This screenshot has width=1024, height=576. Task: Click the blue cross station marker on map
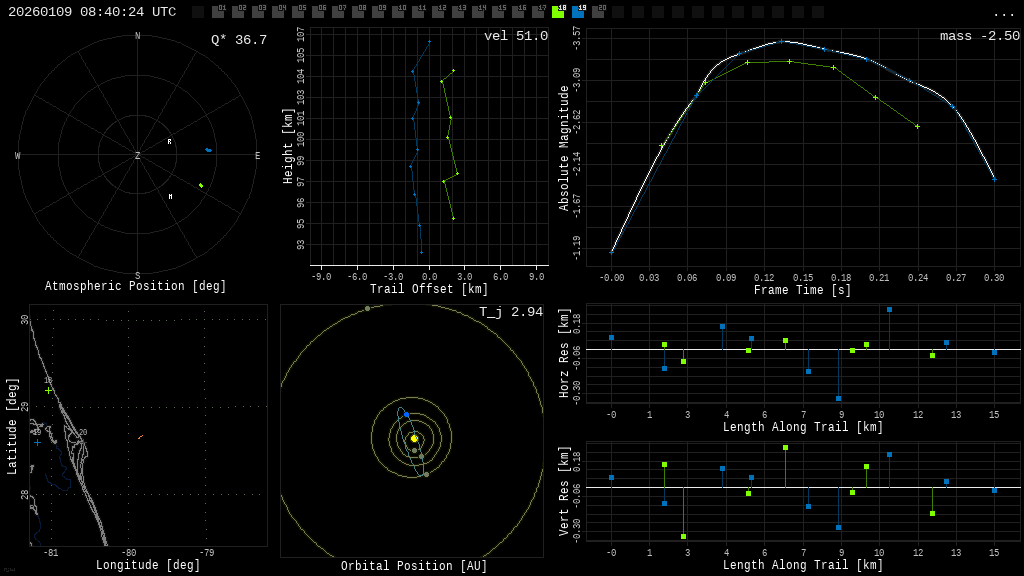[37, 442]
